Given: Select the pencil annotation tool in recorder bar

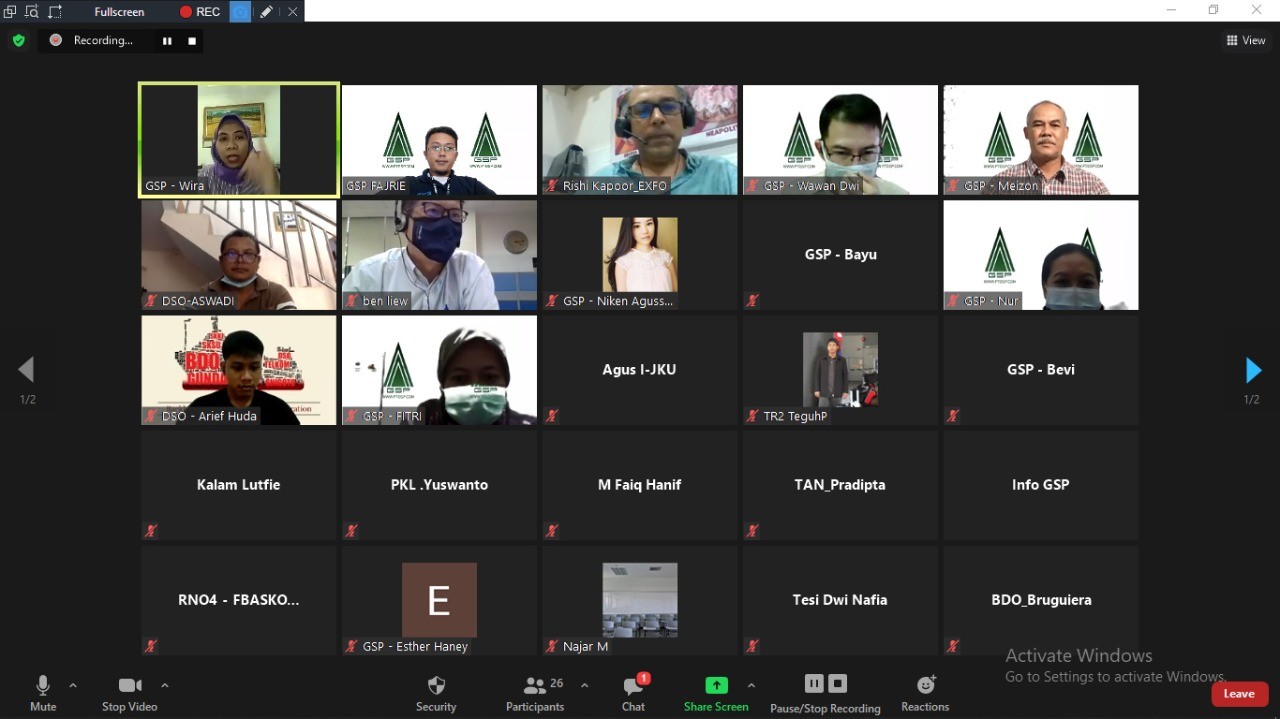Looking at the screenshot, I should [x=266, y=12].
